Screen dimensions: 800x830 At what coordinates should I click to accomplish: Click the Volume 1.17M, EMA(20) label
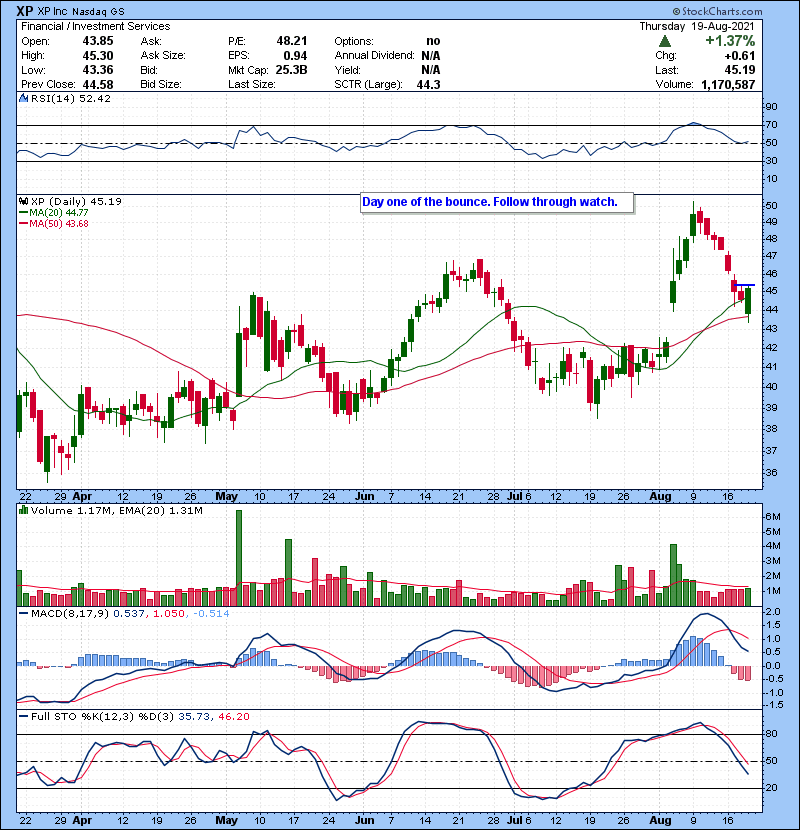[x=116, y=511]
